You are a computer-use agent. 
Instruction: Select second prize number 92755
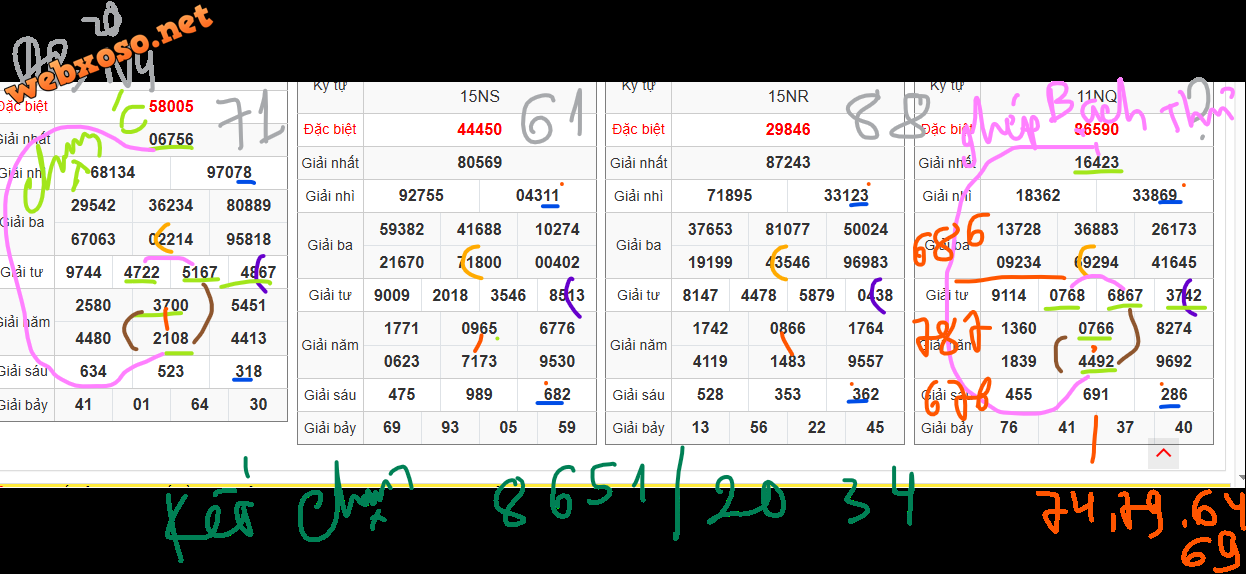pos(421,196)
